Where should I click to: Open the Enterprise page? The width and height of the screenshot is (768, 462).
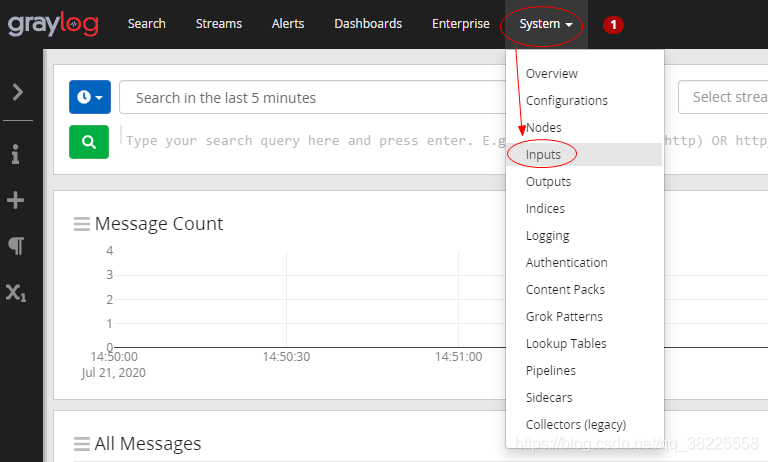[x=460, y=24]
